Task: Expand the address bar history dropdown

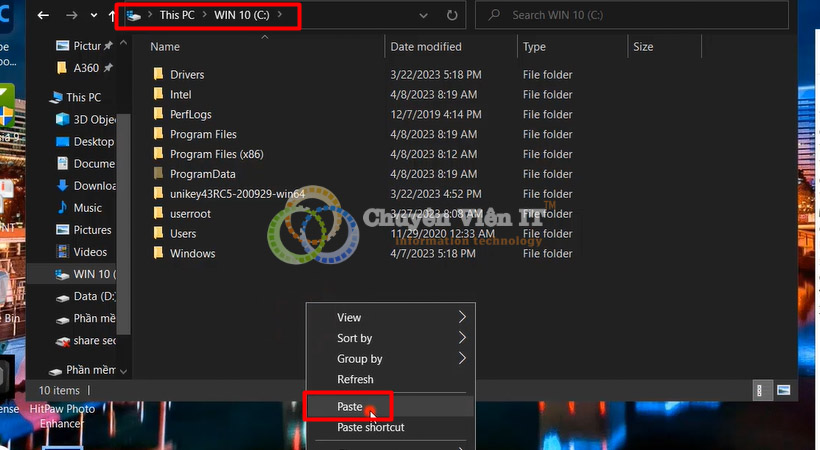Action: click(x=424, y=16)
